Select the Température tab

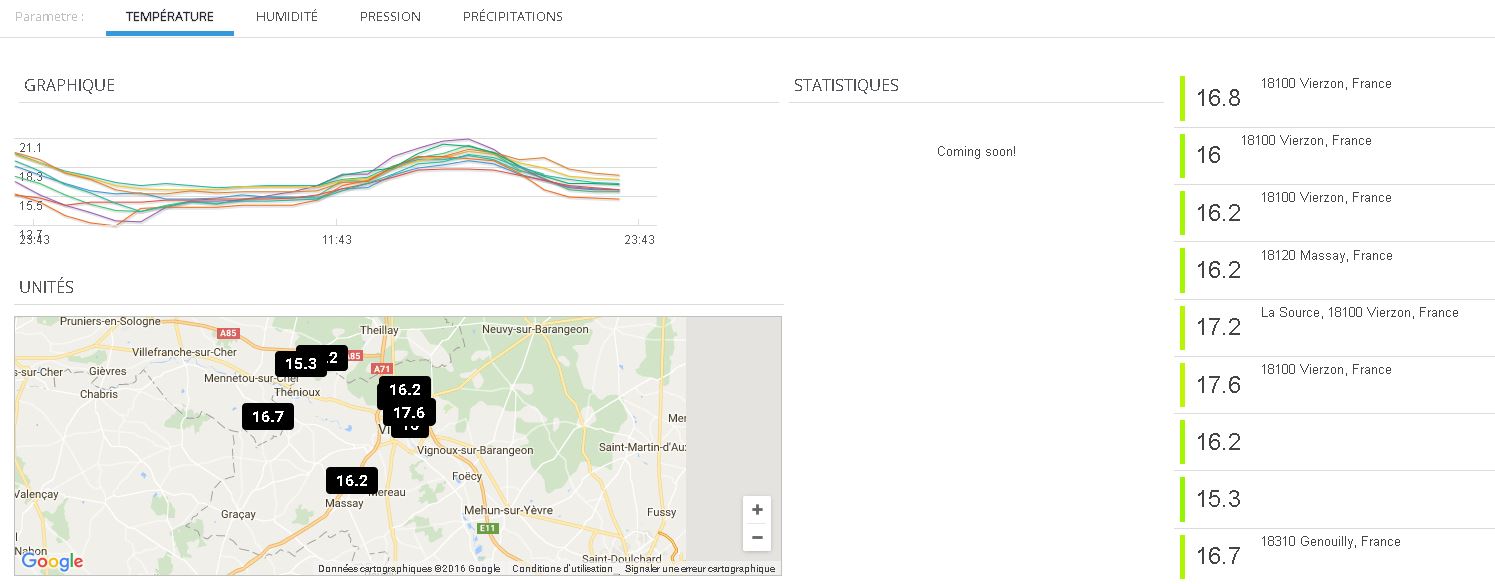tap(170, 17)
